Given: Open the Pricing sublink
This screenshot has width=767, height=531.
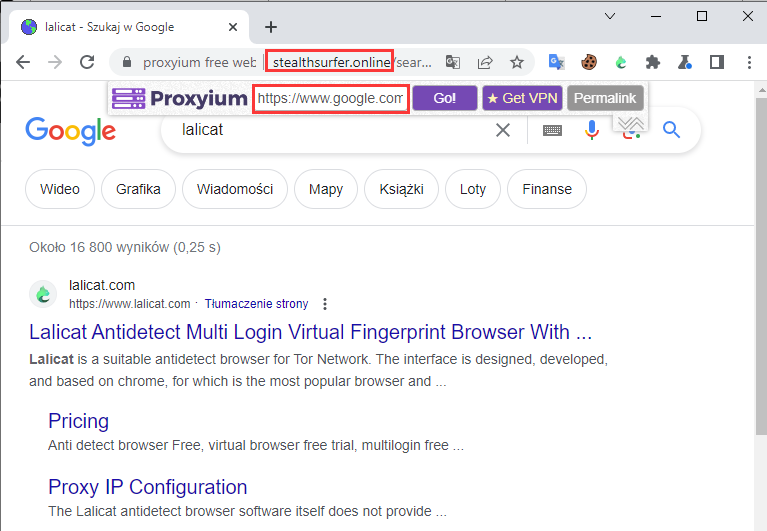Looking at the screenshot, I should [78, 421].
